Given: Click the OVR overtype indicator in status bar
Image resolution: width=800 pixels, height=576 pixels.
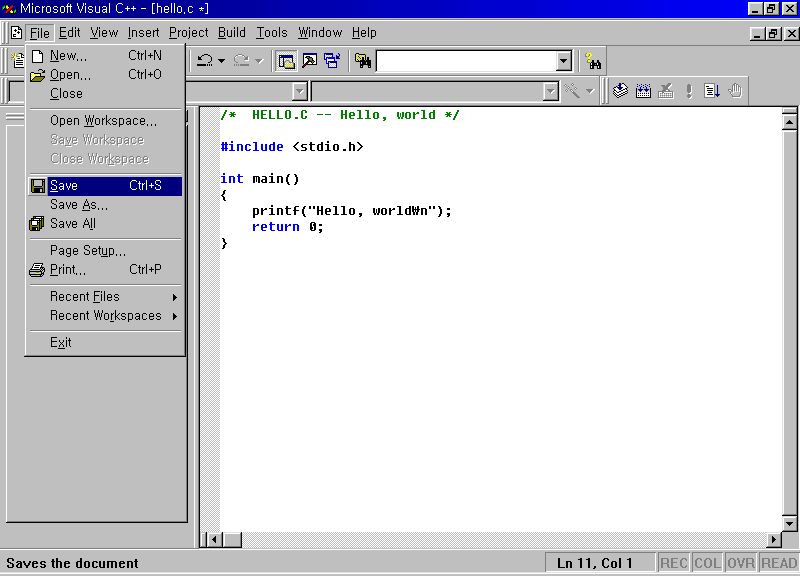Looking at the screenshot, I should [740, 563].
